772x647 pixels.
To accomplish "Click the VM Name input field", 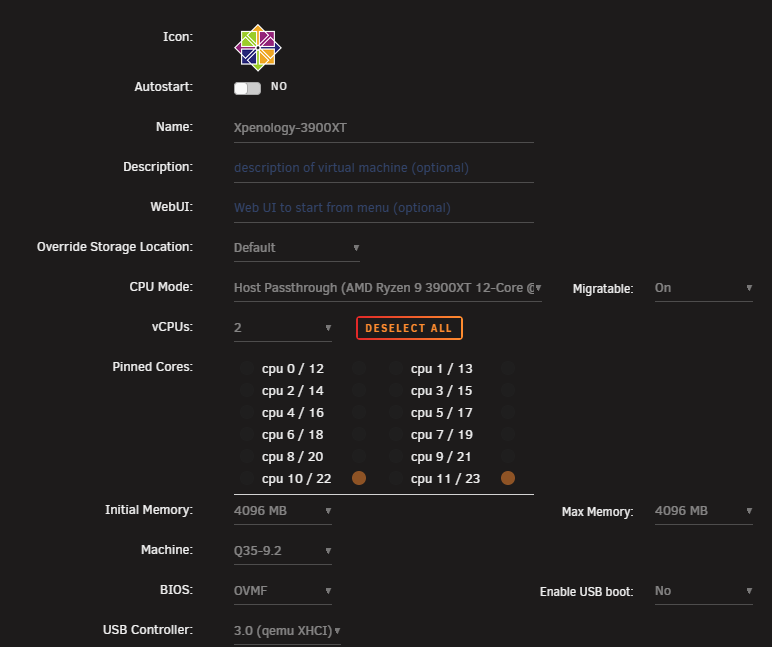I will point(384,128).
